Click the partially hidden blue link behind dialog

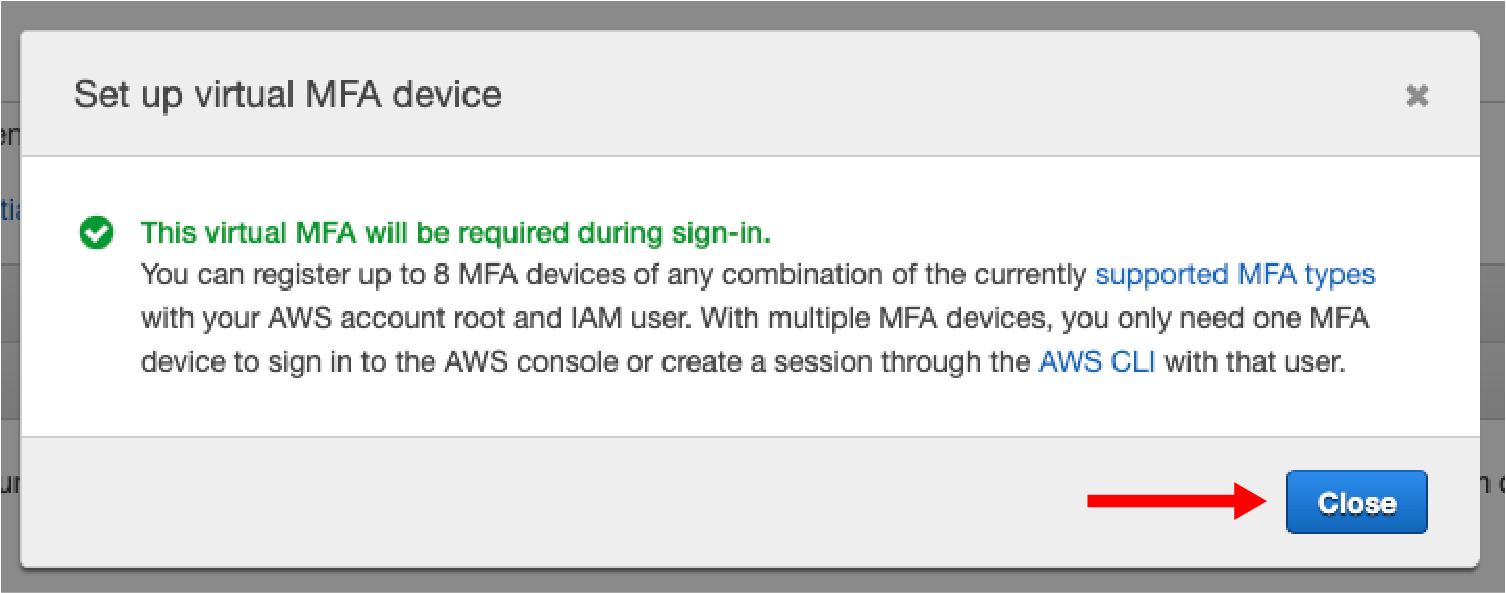click(x=9, y=210)
